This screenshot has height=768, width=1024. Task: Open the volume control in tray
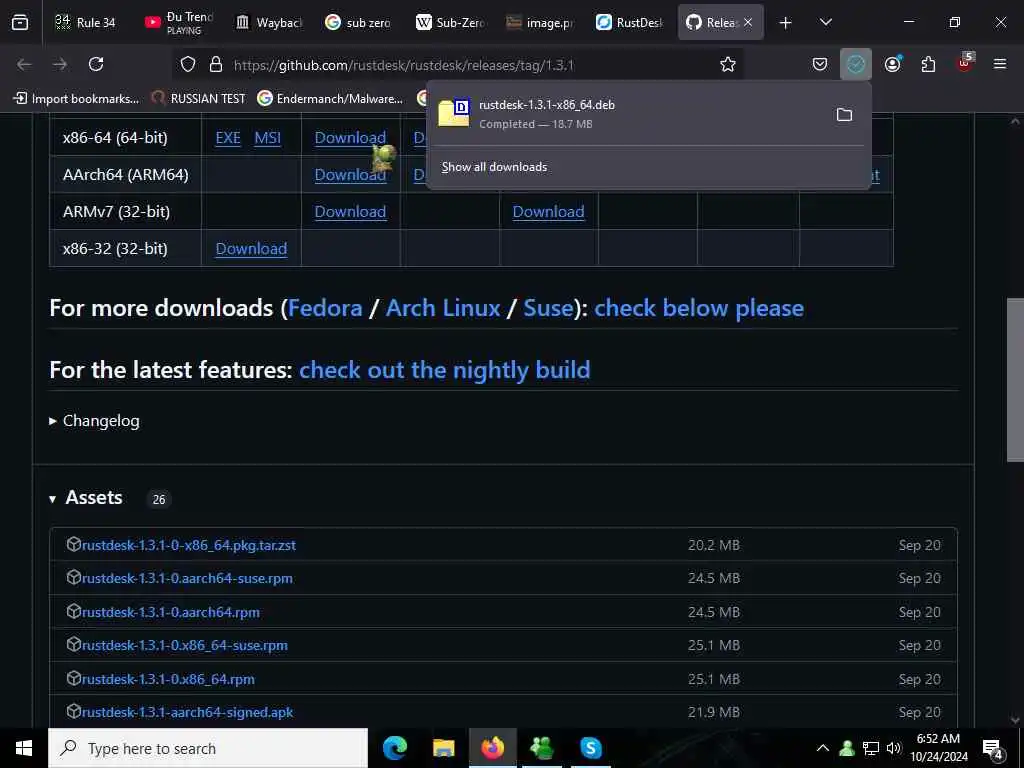pyautogui.click(x=894, y=748)
